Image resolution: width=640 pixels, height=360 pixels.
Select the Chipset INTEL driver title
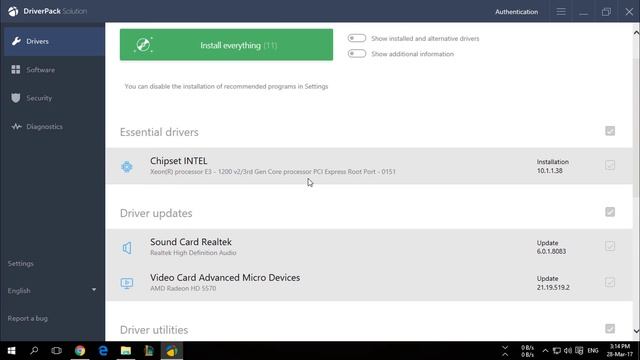pos(178,161)
